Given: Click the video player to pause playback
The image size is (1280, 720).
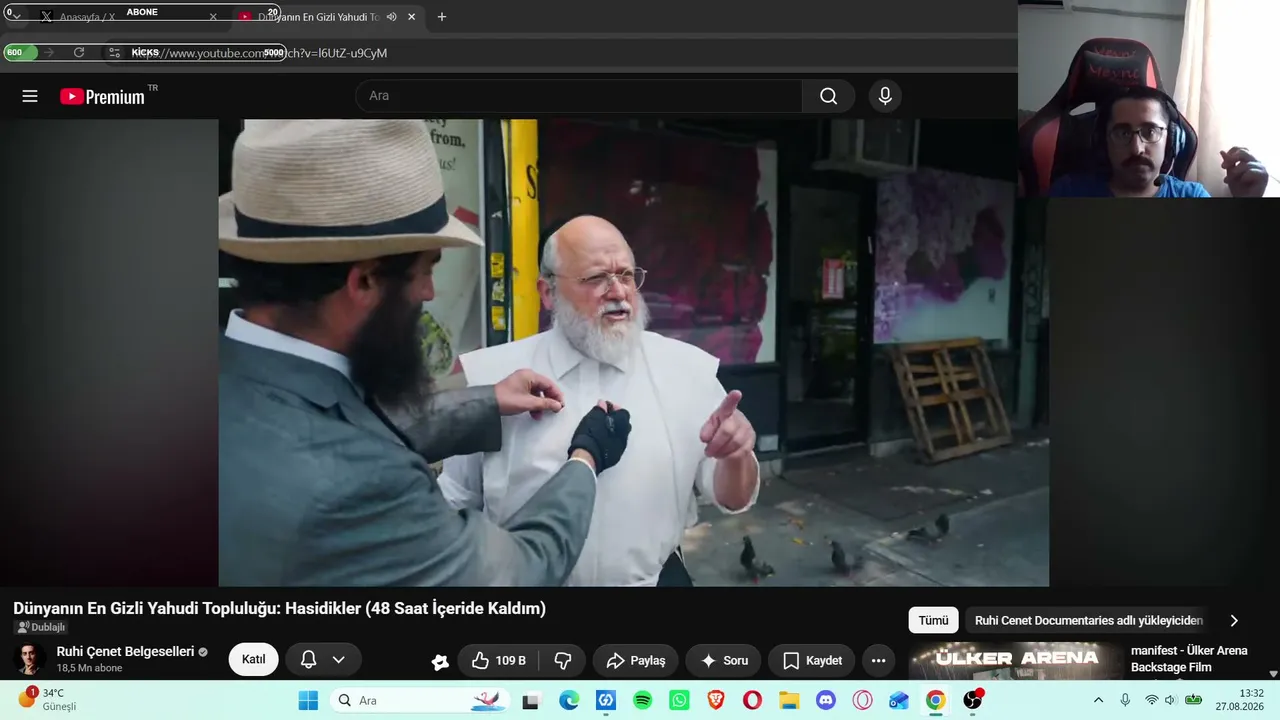Looking at the screenshot, I should pos(634,353).
